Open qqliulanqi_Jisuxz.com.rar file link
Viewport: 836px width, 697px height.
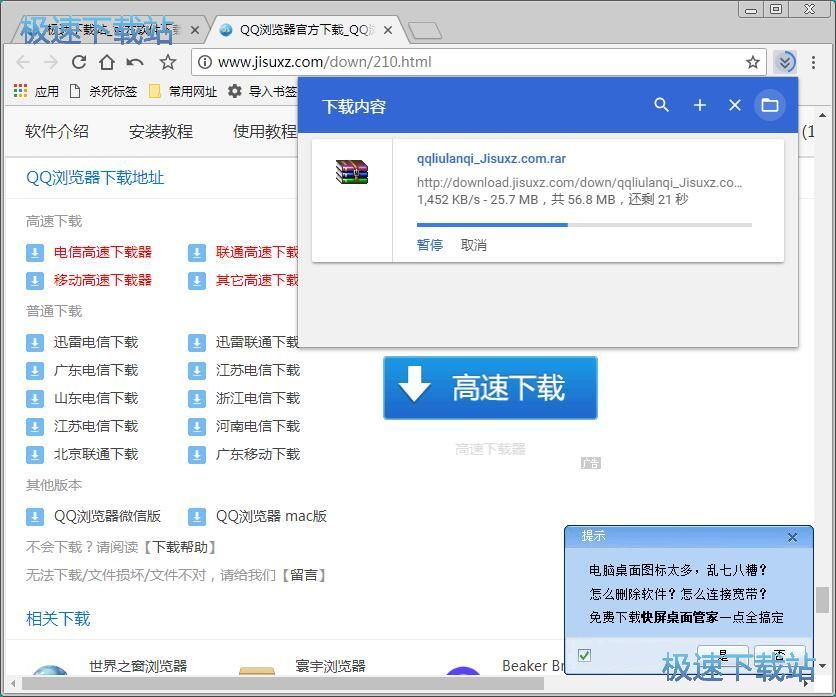tap(491, 158)
